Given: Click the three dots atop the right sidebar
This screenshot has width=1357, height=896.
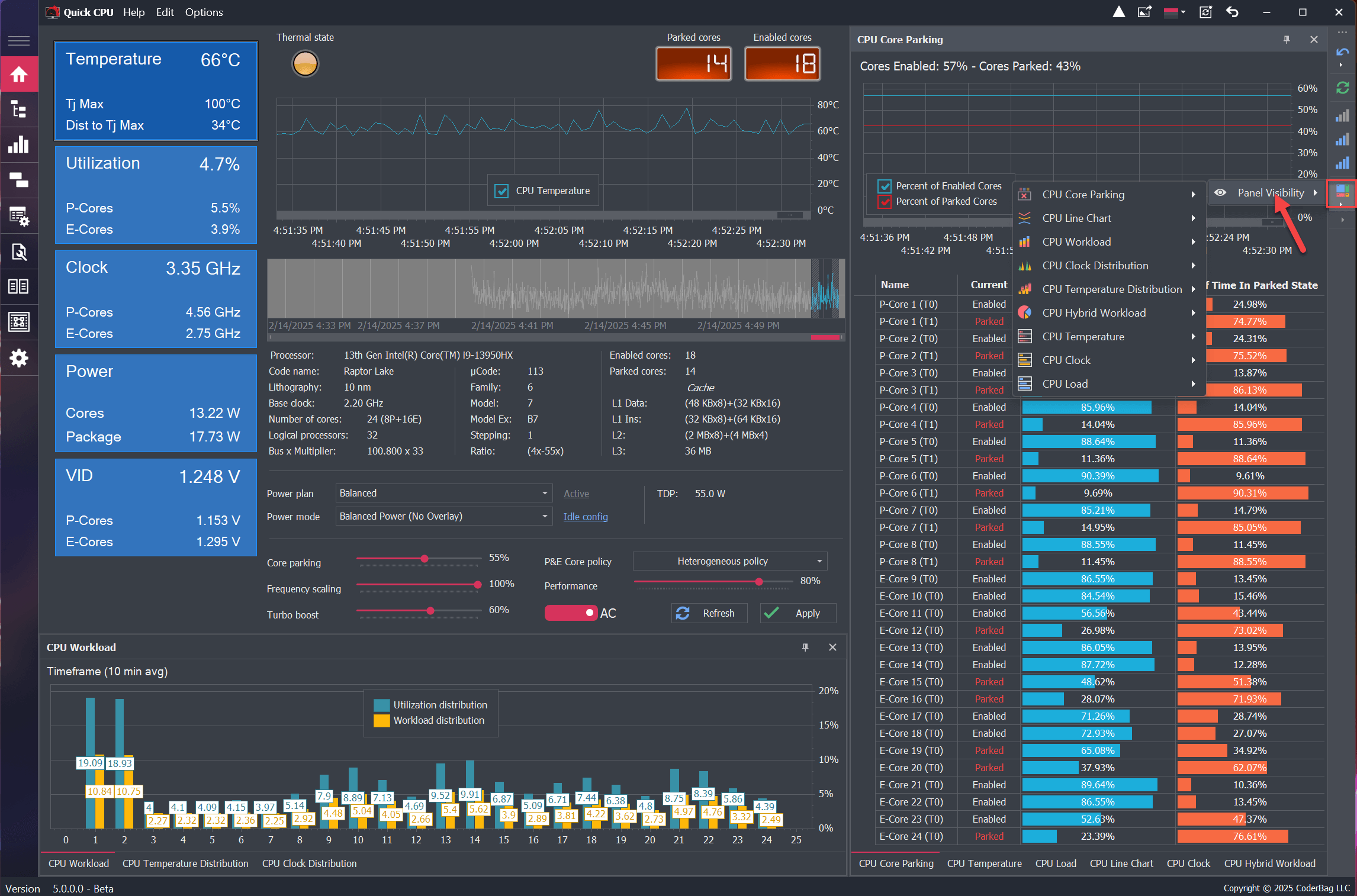Looking at the screenshot, I should click(1343, 33).
